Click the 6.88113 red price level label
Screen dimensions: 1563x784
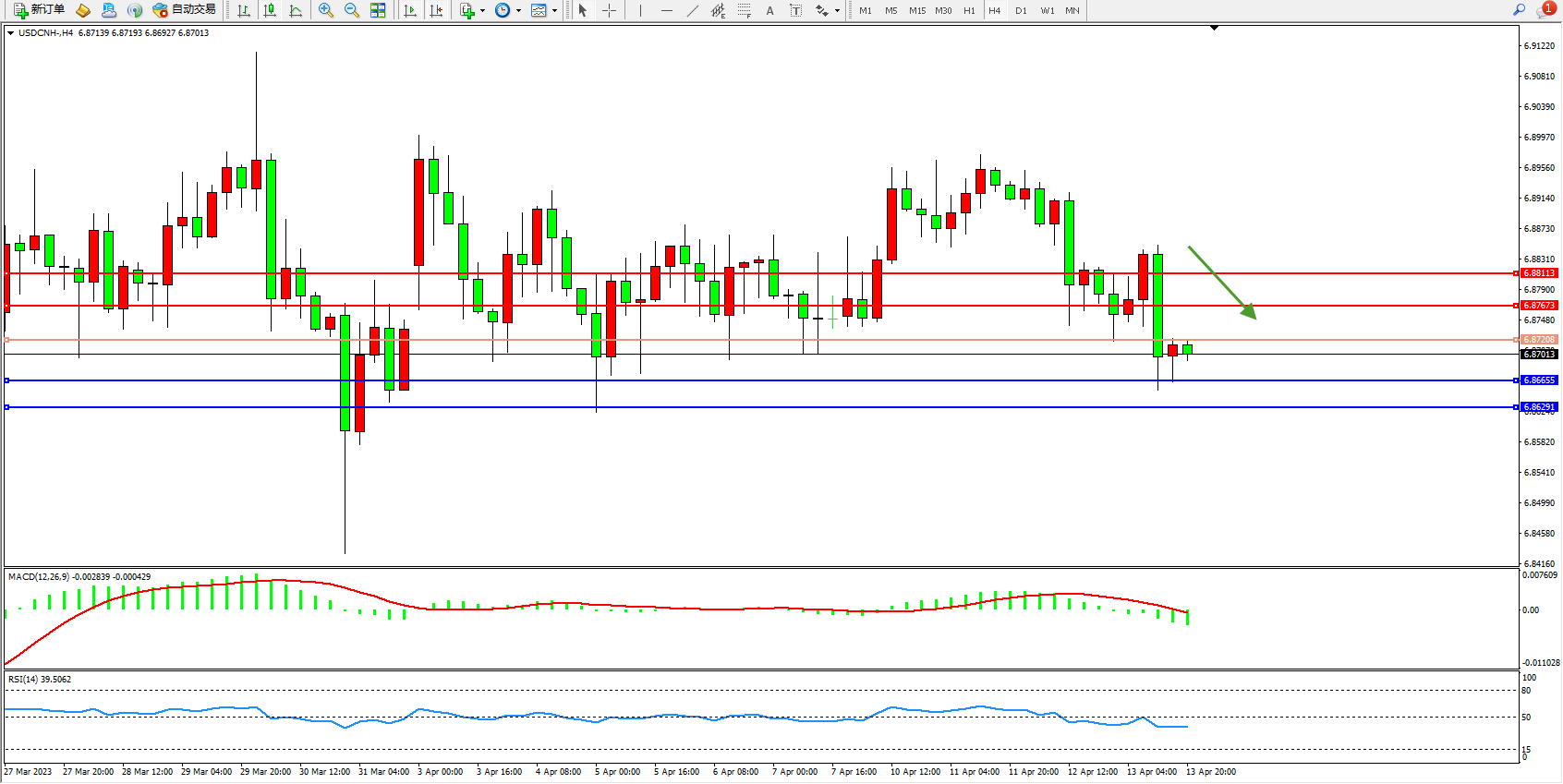click(x=1539, y=273)
